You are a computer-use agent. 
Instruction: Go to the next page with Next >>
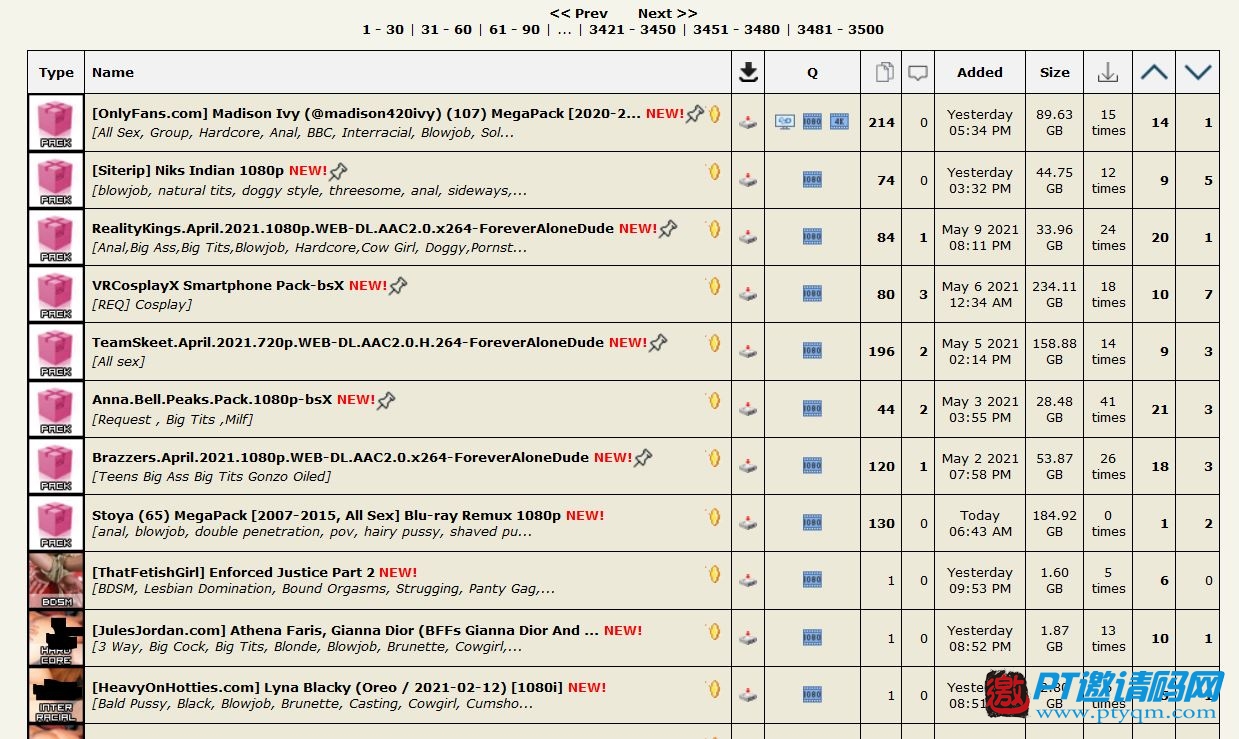pyautogui.click(x=668, y=13)
